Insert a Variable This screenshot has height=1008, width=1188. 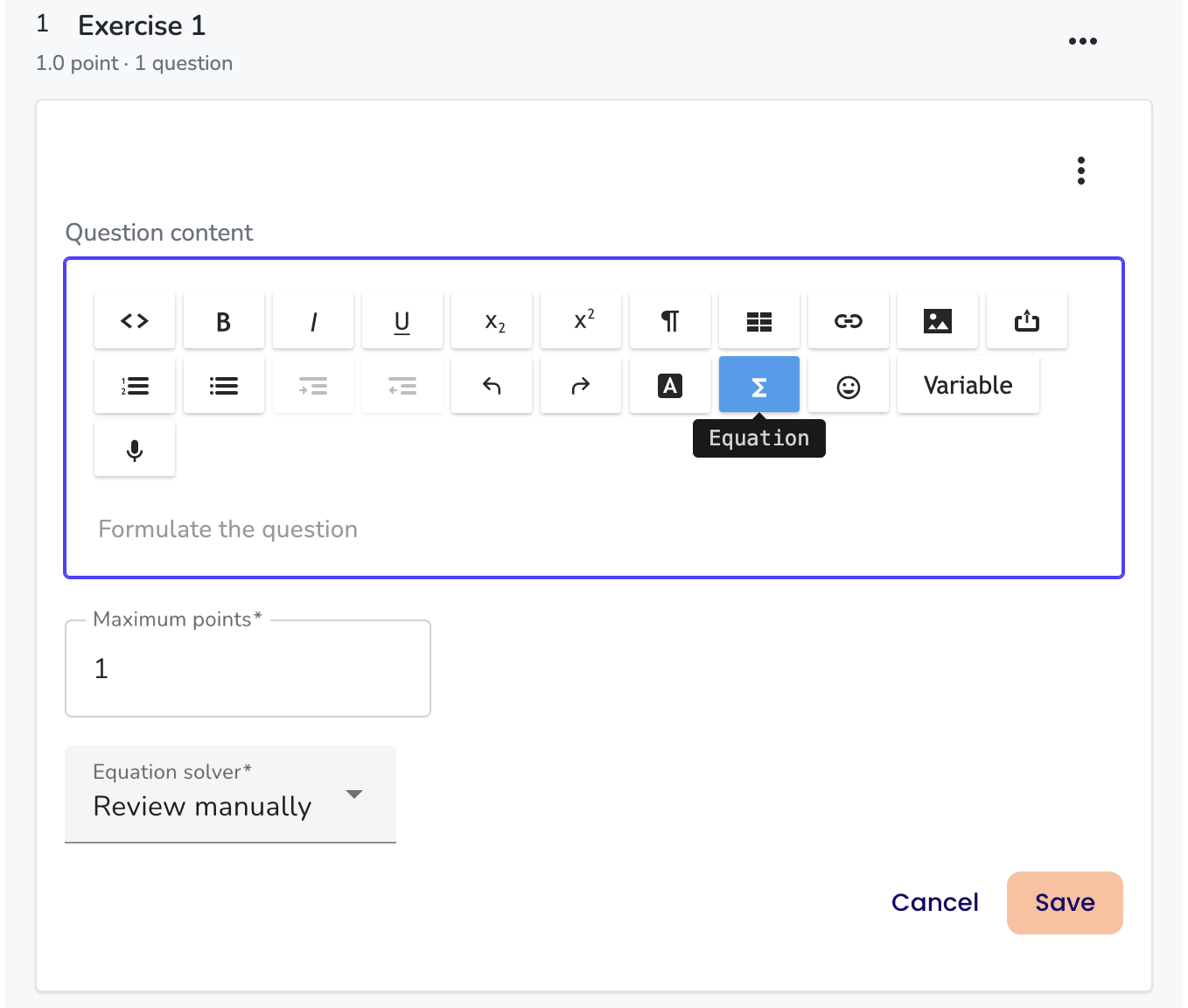(968, 385)
